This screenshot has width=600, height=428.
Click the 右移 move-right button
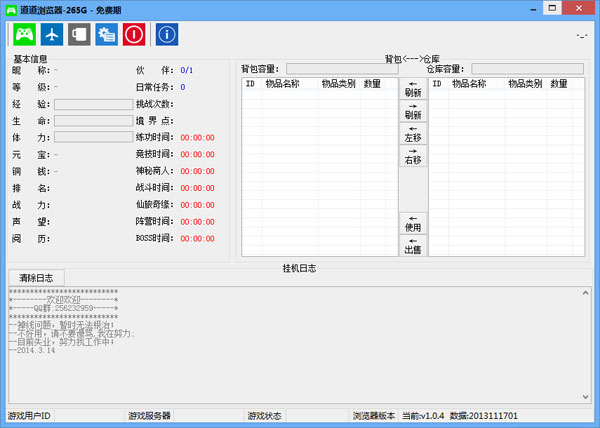point(413,155)
